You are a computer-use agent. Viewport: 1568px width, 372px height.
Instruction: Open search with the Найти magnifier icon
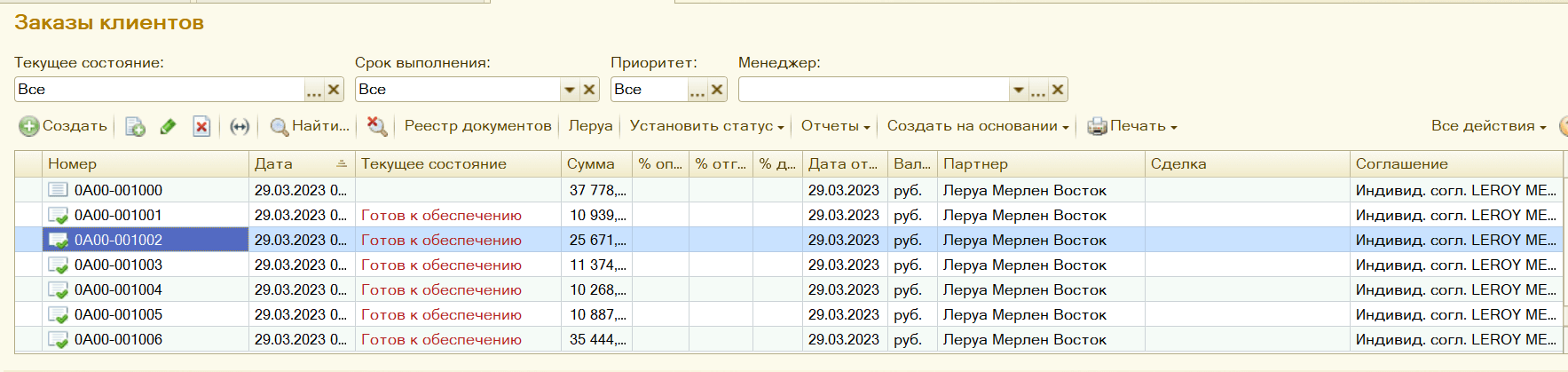[279, 127]
